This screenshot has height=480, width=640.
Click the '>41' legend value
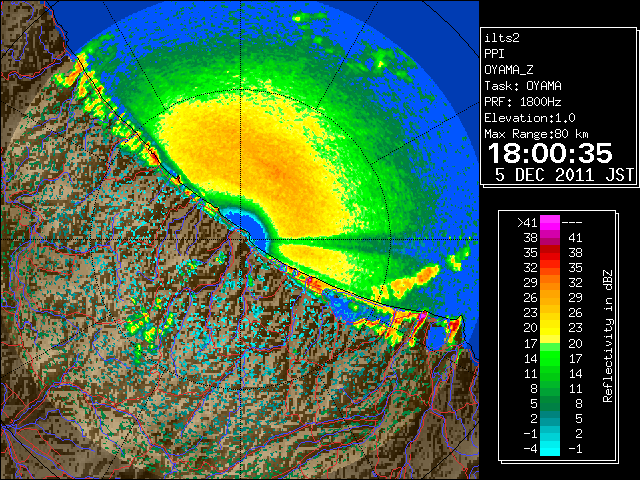[x=527, y=222]
